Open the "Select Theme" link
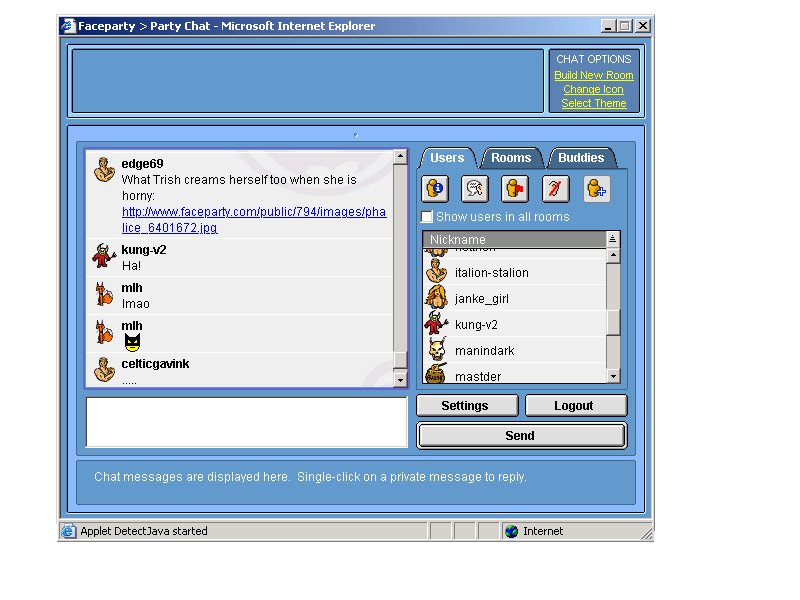 (594, 103)
